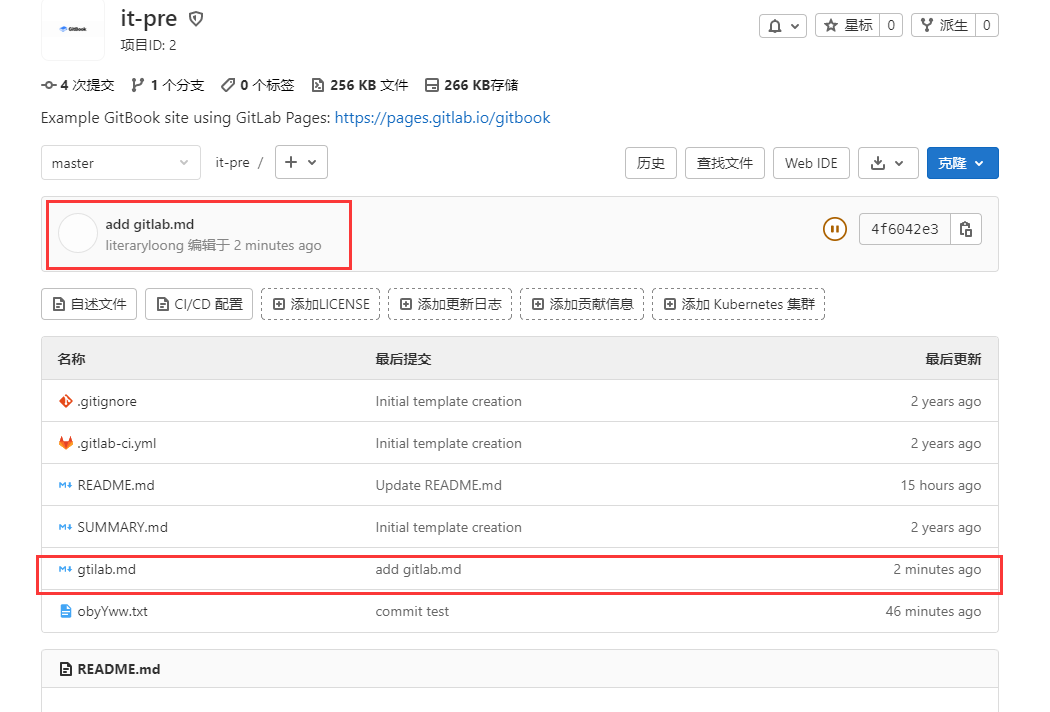1050x712 pixels.
Task: Click the 最后更新 column header
Action: pos(954,359)
